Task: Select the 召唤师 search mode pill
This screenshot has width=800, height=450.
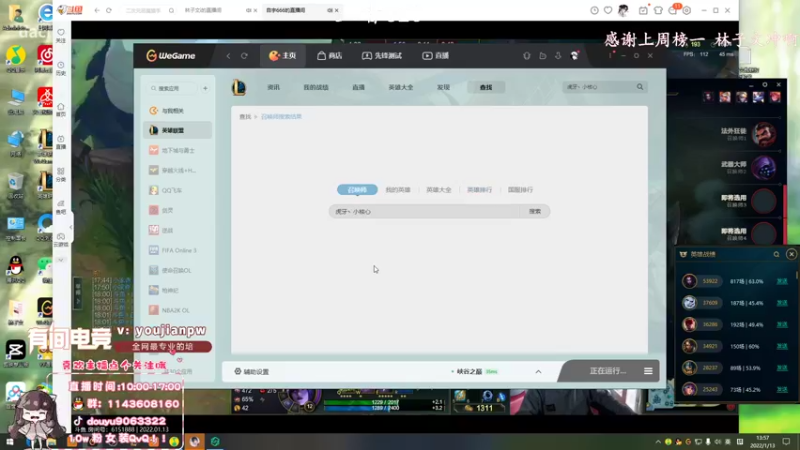Action: click(357, 189)
